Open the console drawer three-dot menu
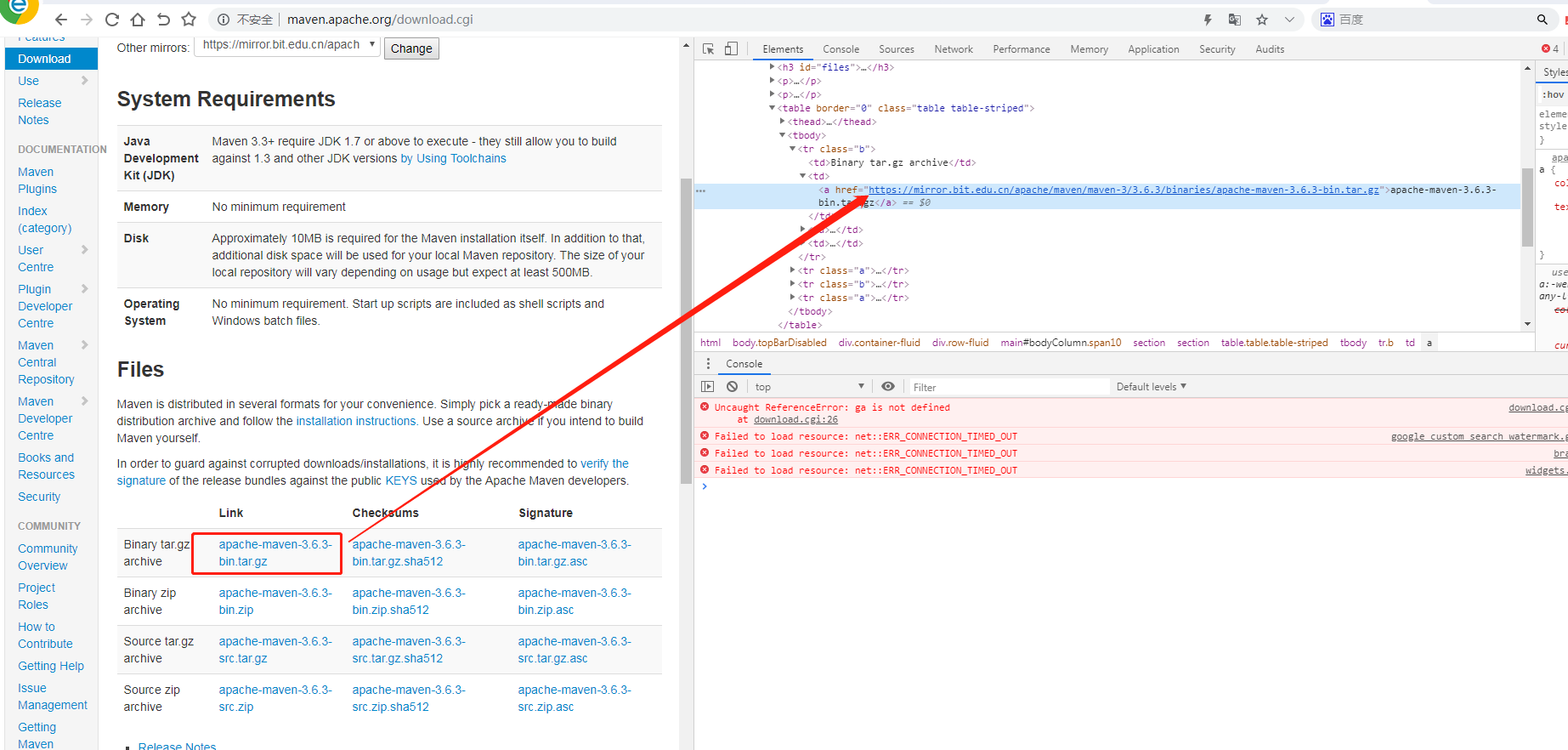The width and height of the screenshot is (1568, 750). pos(708,364)
